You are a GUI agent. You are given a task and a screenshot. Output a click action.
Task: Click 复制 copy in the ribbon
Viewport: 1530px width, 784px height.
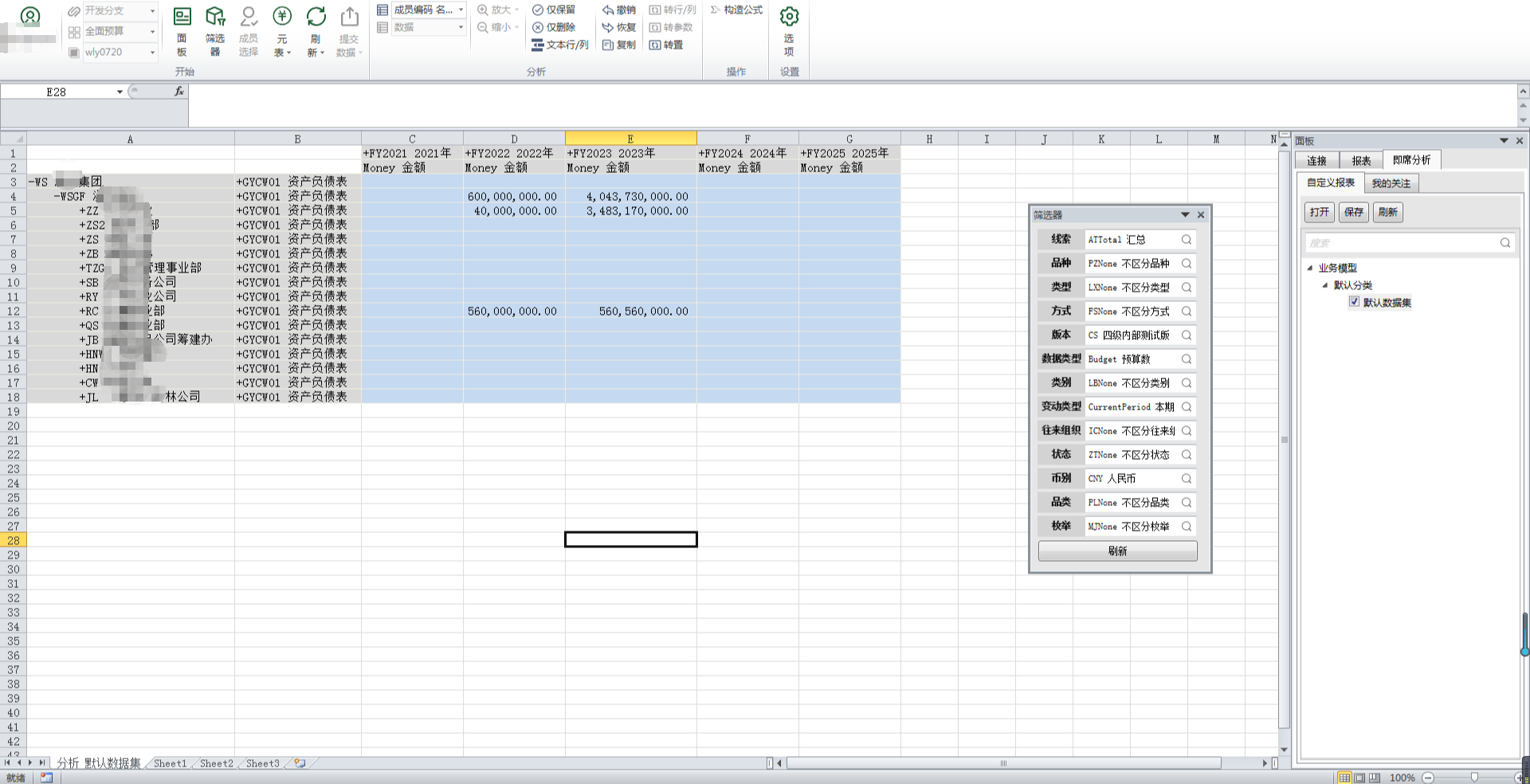619,45
